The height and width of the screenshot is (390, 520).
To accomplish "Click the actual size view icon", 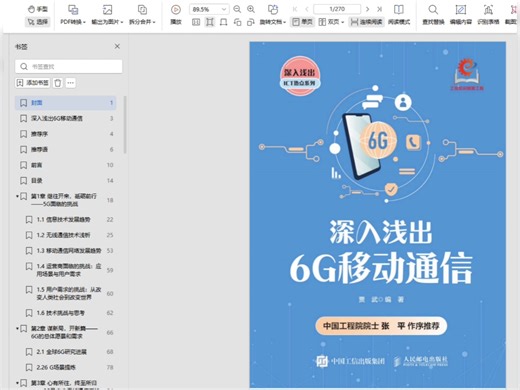I will tap(196, 22).
